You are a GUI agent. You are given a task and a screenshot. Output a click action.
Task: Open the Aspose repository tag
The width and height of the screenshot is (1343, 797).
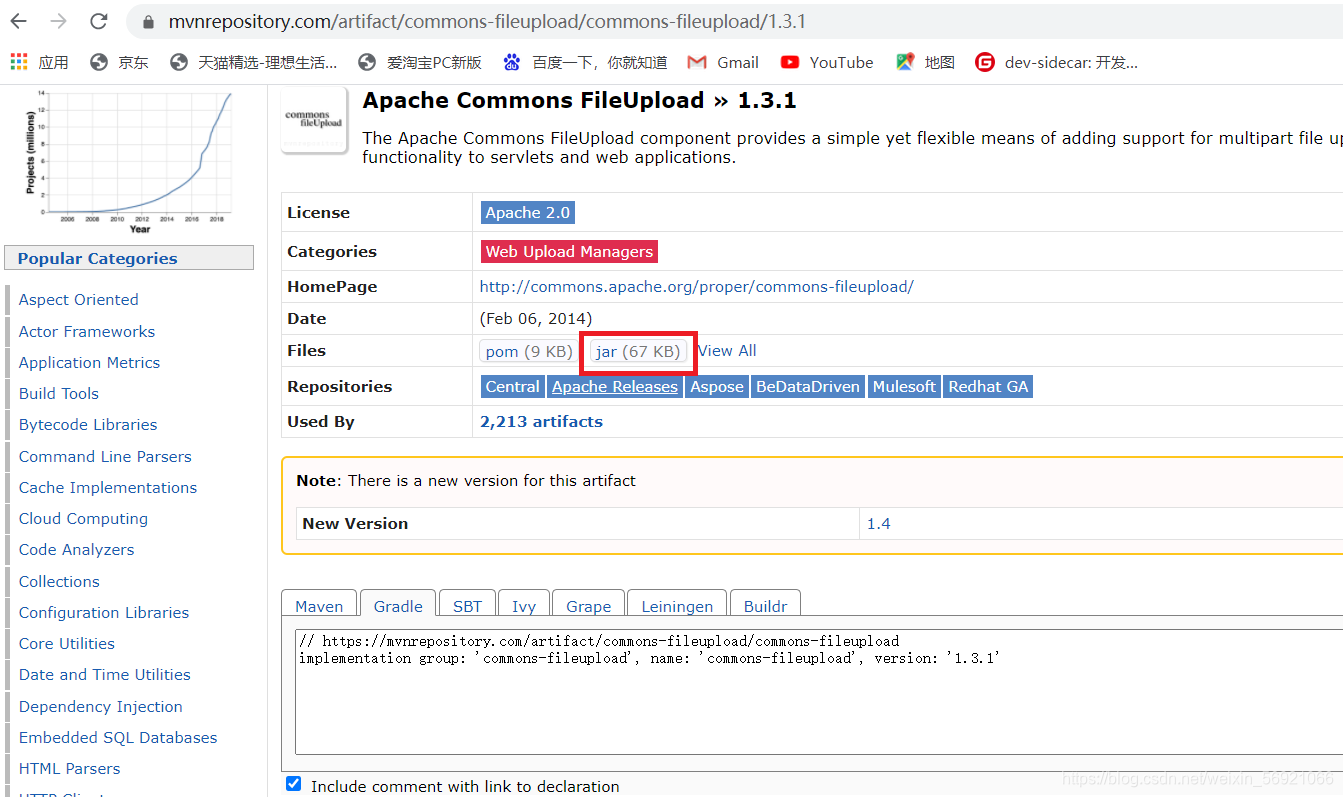pos(717,386)
